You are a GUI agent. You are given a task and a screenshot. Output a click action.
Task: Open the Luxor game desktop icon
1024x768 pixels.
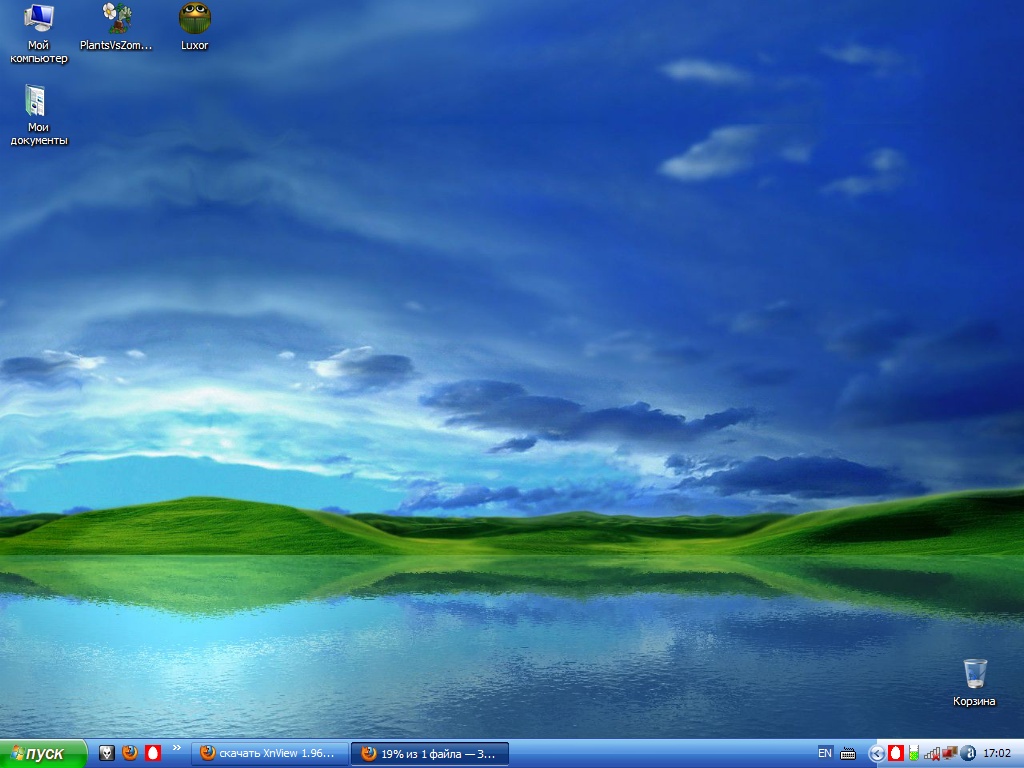(x=194, y=18)
